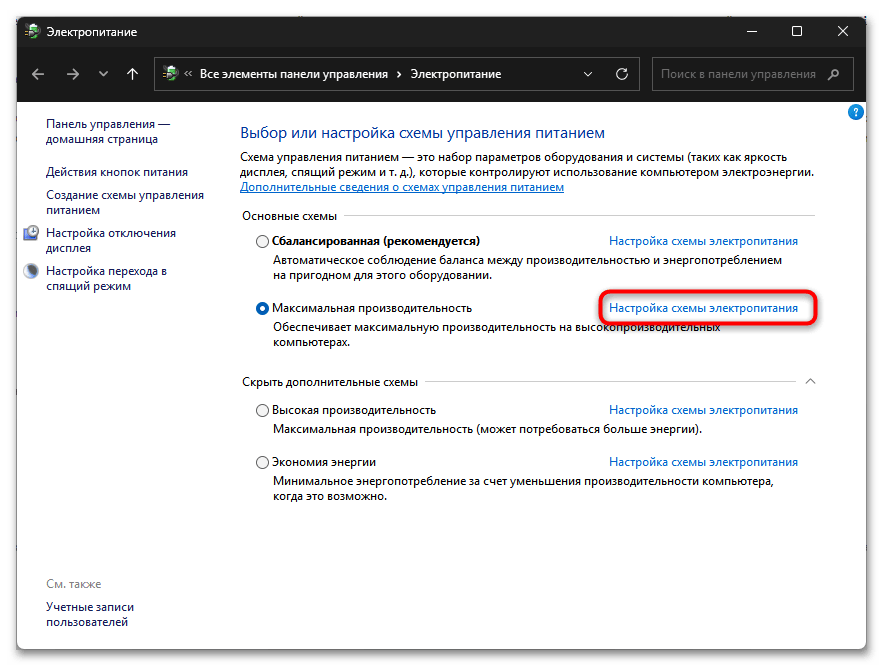Click heading Выбор или настройка схемы управления питанием
The height and width of the screenshot is (666, 883).
coord(422,133)
